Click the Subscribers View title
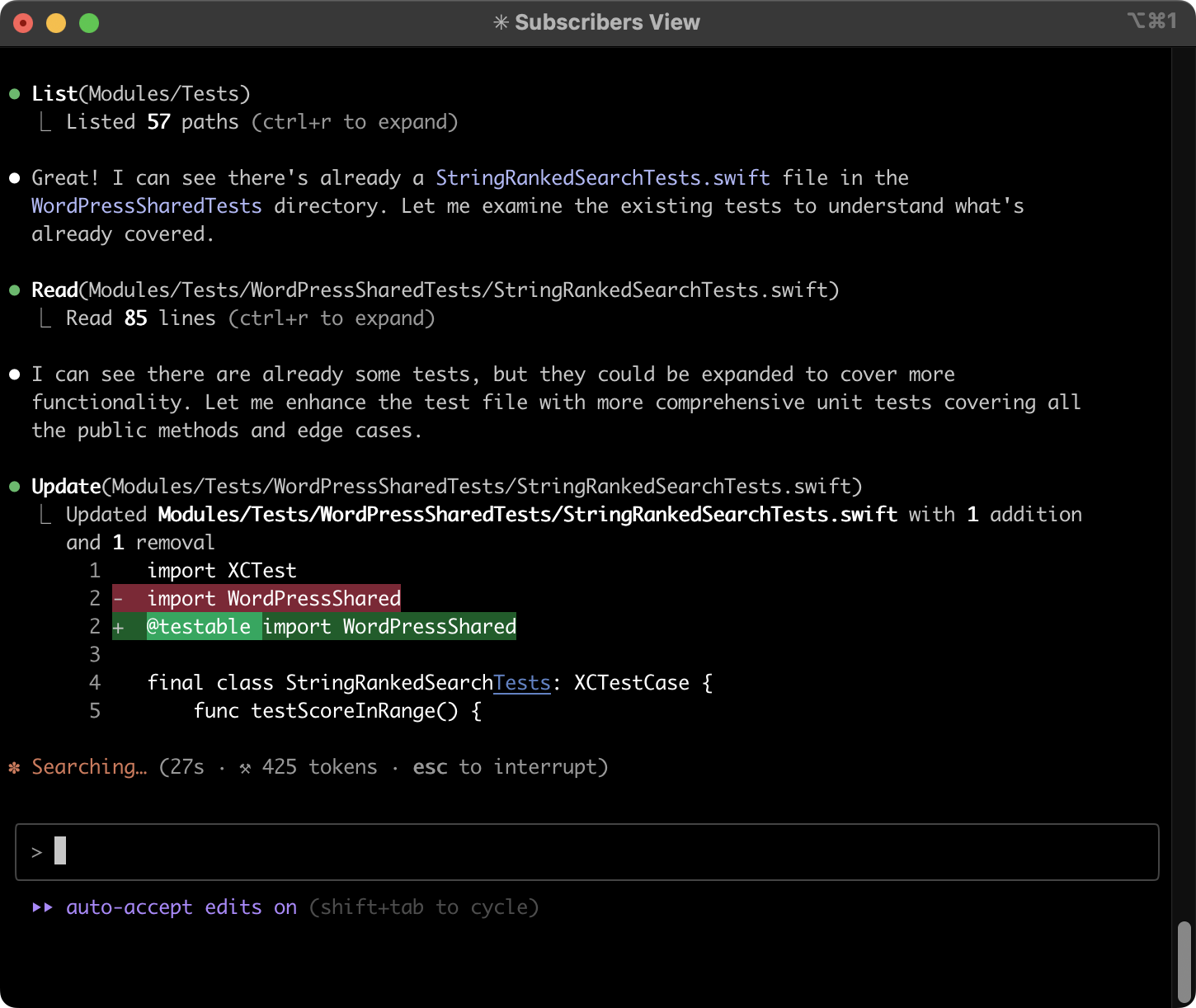The height and width of the screenshot is (1008, 1196). [608, 21]
